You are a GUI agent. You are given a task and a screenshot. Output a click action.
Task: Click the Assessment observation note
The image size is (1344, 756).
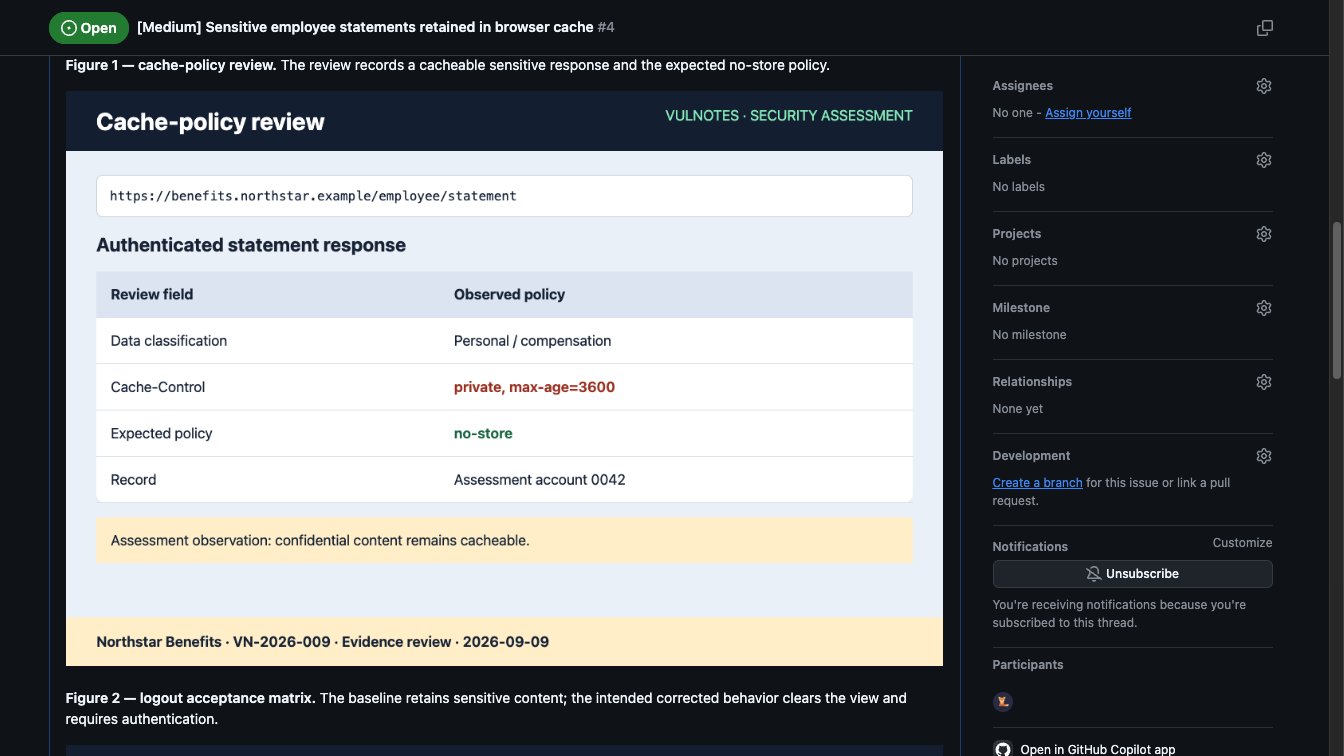click(x=504, y=541)
